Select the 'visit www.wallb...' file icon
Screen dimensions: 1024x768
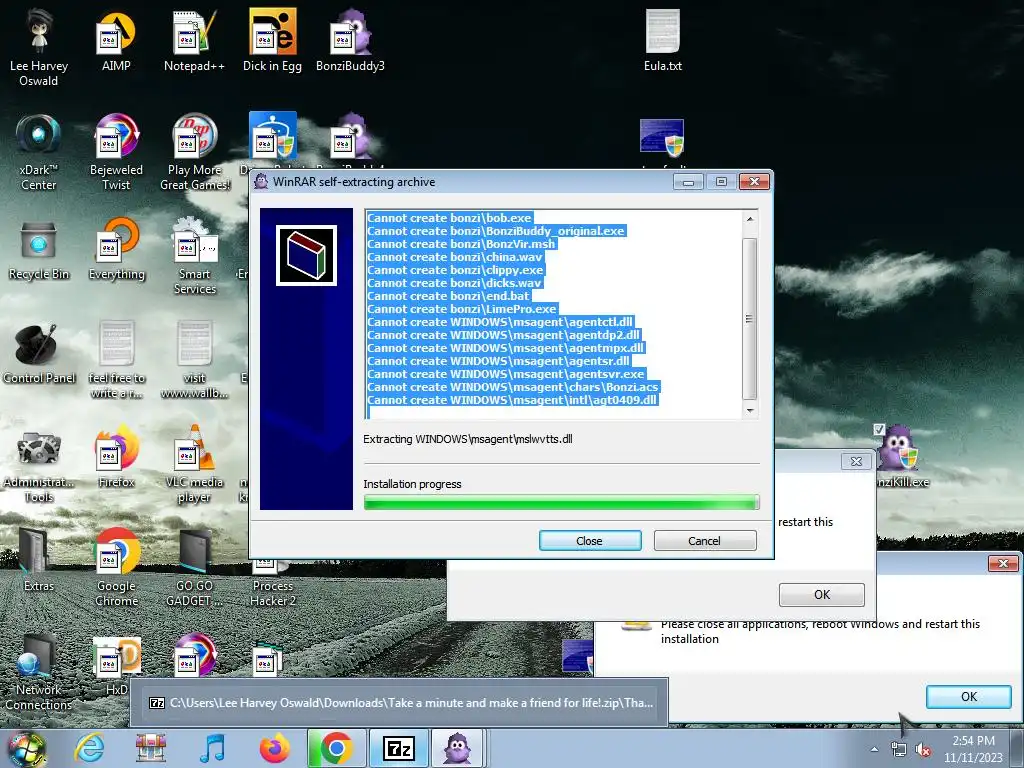pos(195,360)
